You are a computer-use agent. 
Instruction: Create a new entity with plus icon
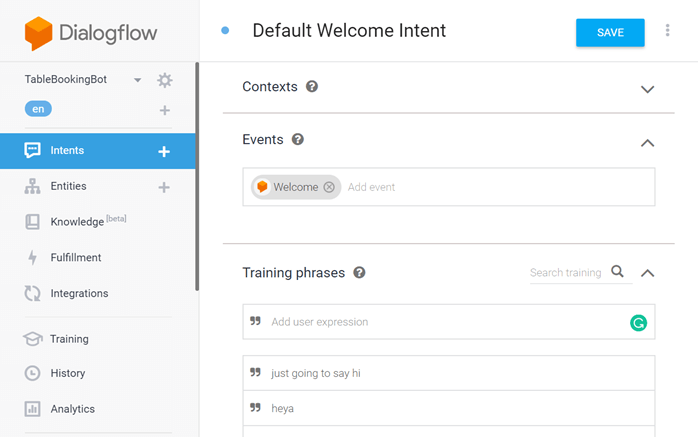[164, 187]
